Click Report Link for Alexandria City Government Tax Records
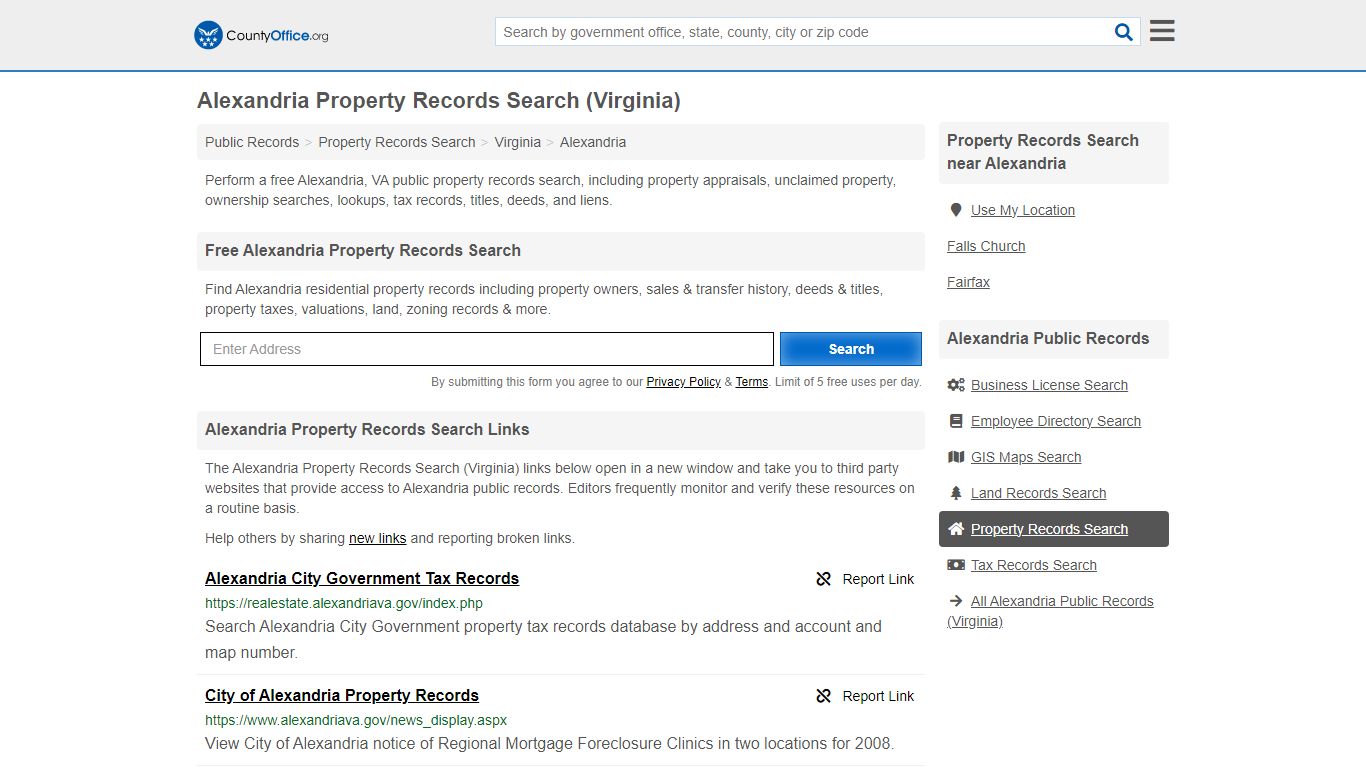 point(878,579)
